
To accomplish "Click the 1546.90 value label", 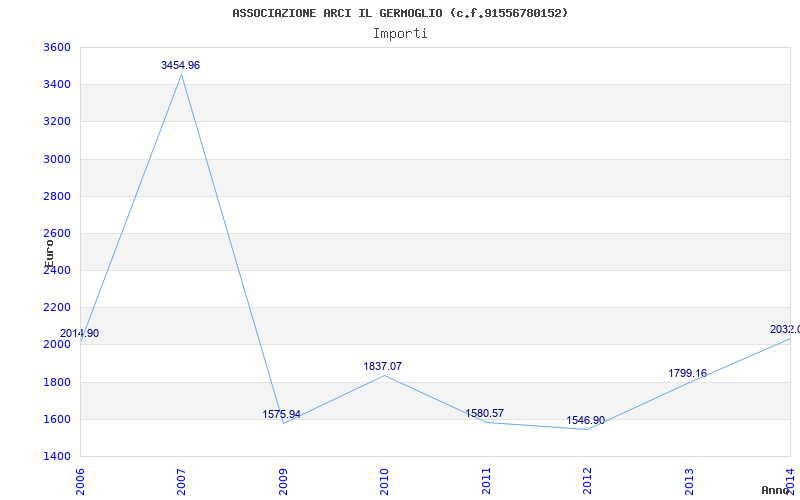I will tap(586, 420).
